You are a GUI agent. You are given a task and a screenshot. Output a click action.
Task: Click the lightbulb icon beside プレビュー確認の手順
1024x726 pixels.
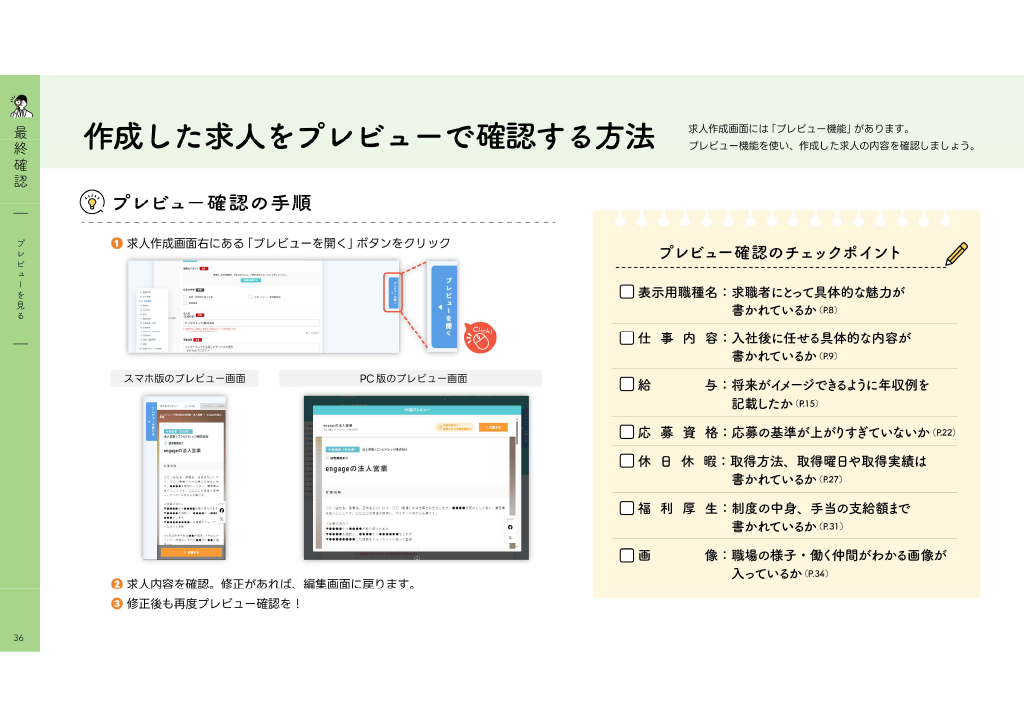point(92,202)
